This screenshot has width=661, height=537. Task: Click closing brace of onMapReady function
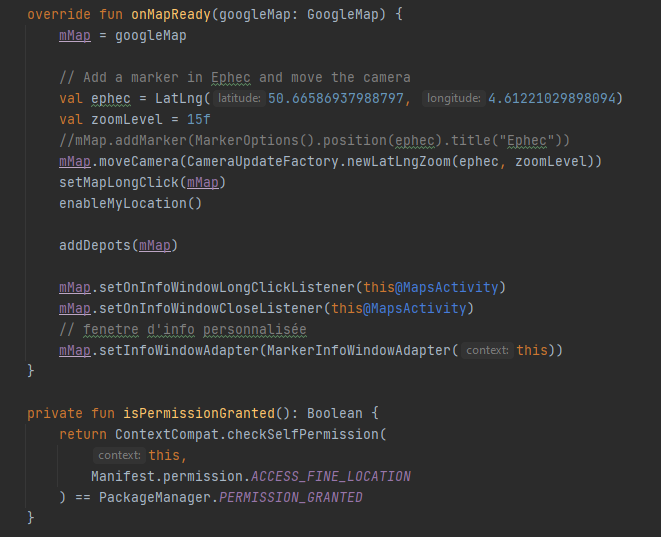coord(30,371)
